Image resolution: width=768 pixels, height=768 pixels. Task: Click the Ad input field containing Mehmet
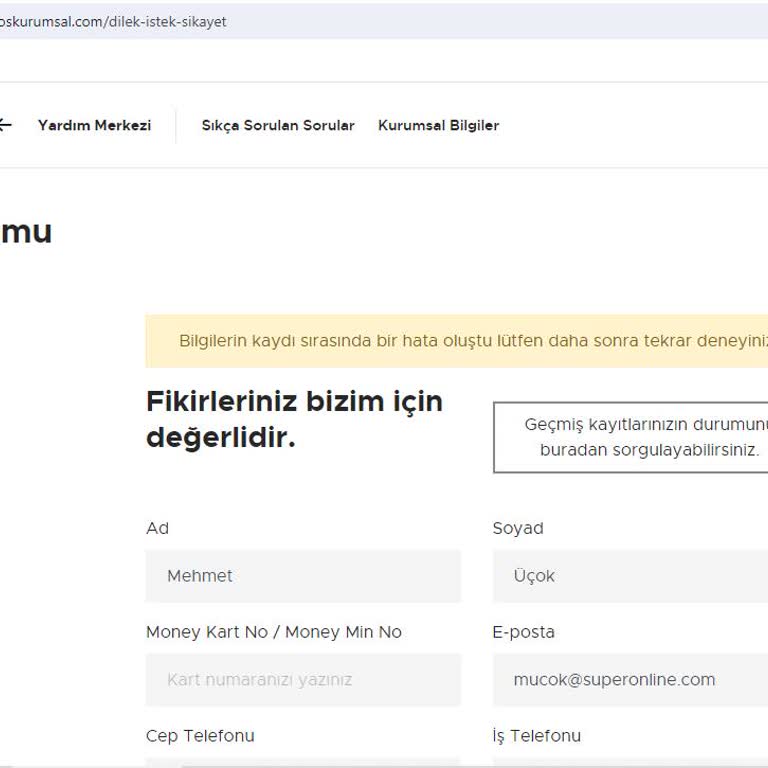click(x=303, y=576)
